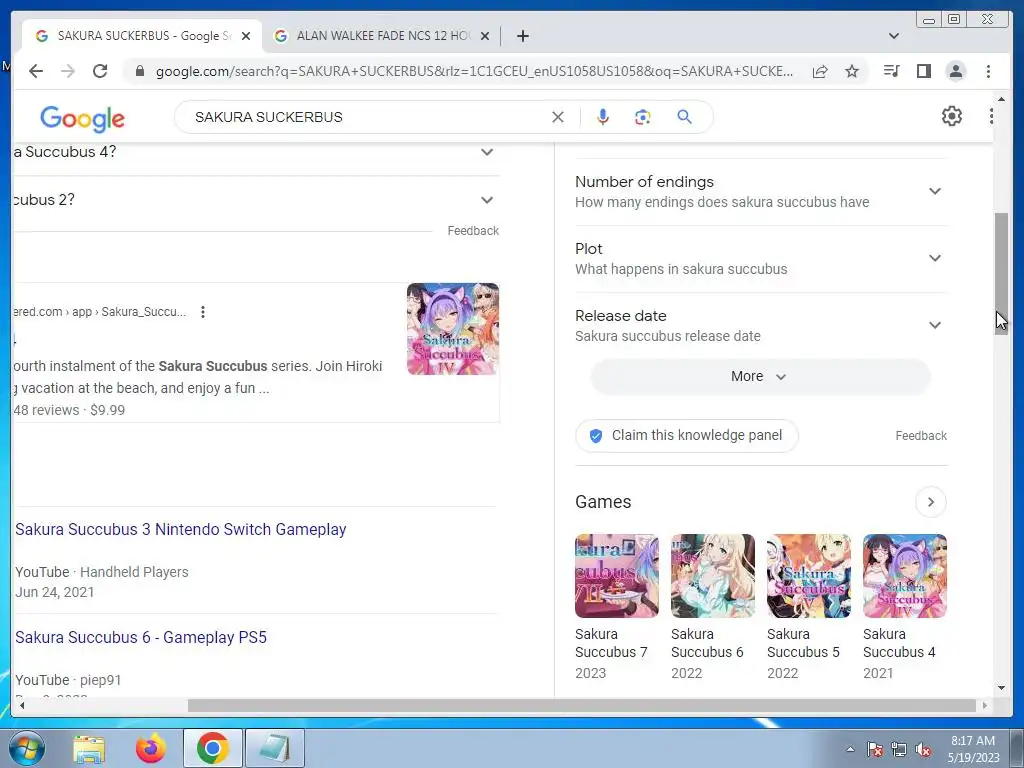Open Google quick settings gear
The width and height of the screenshot is (1024, 768).
coord(952,116)
